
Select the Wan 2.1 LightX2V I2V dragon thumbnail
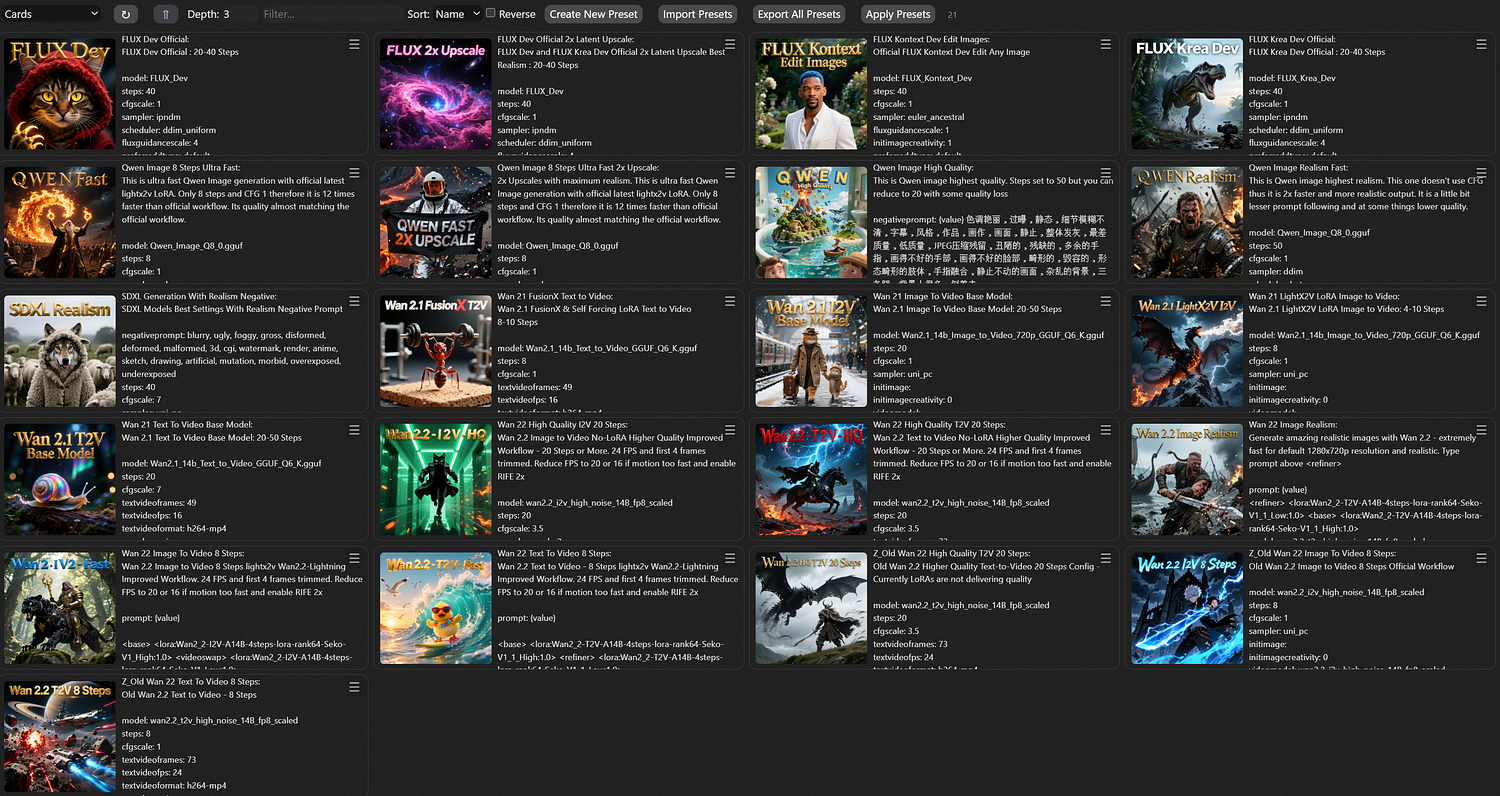point(1187,351)
